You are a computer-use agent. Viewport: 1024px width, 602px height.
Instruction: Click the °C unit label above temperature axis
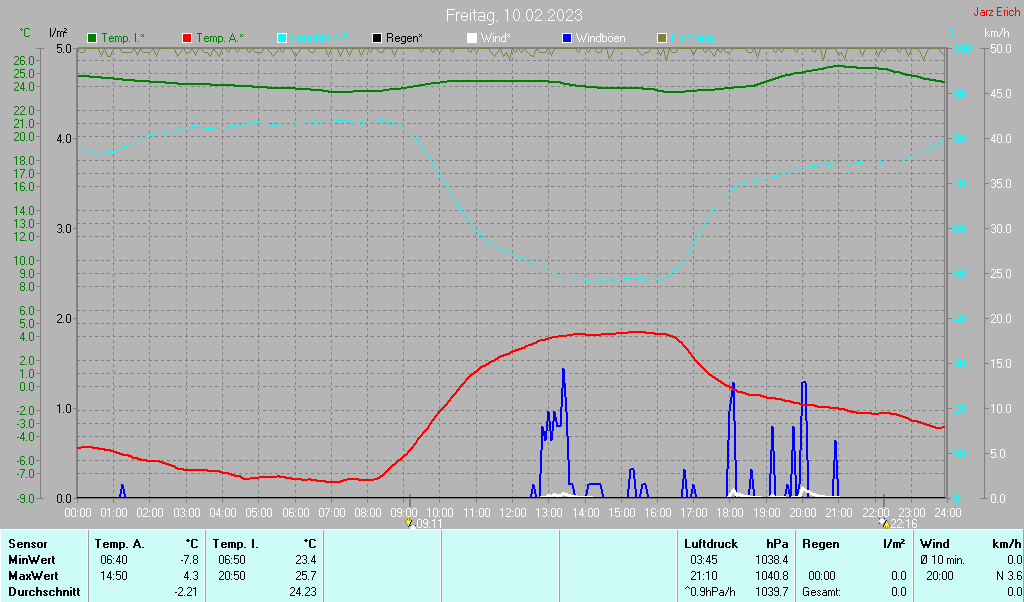24,32
